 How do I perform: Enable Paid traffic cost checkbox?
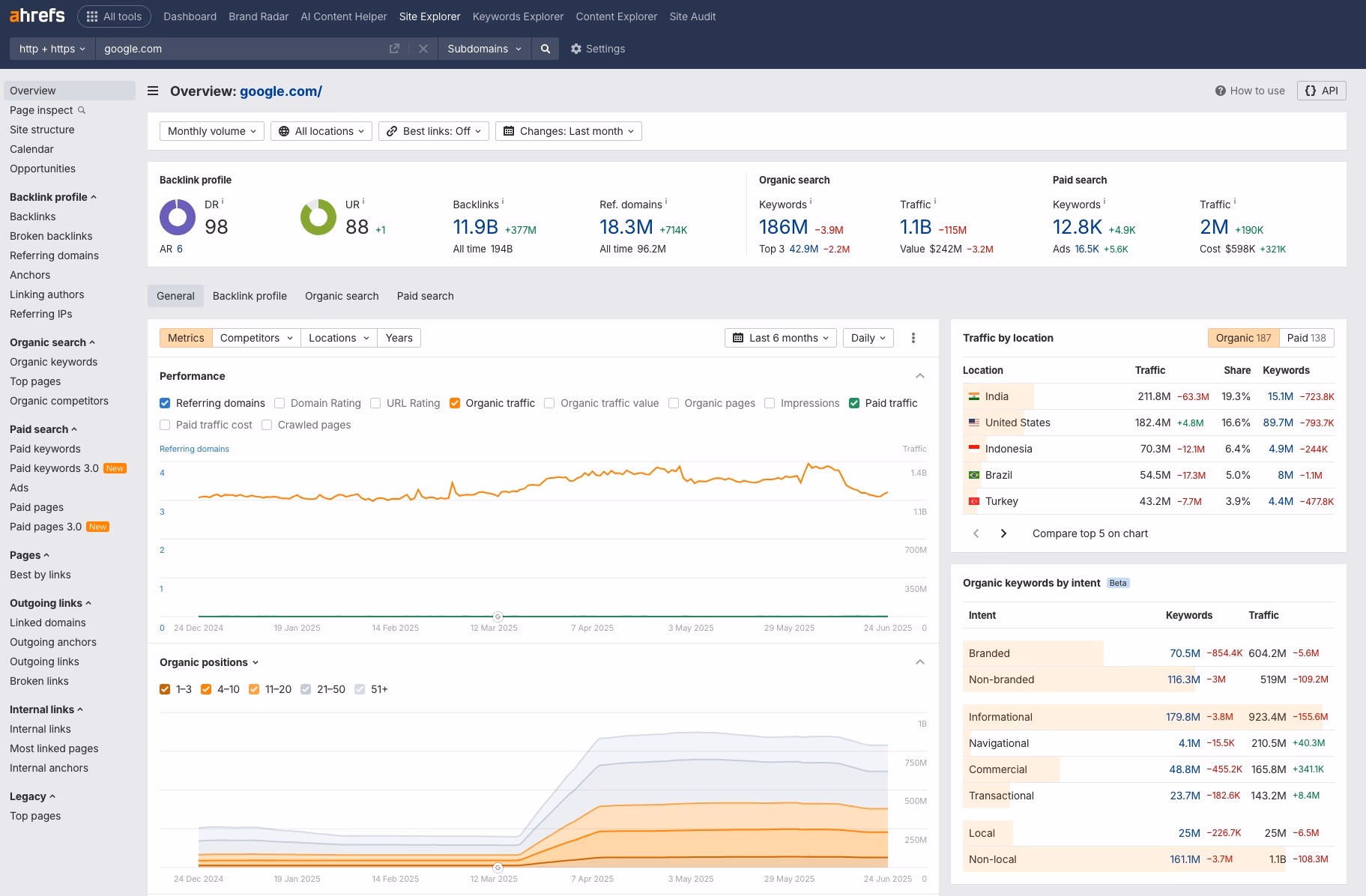click(165, 425)
